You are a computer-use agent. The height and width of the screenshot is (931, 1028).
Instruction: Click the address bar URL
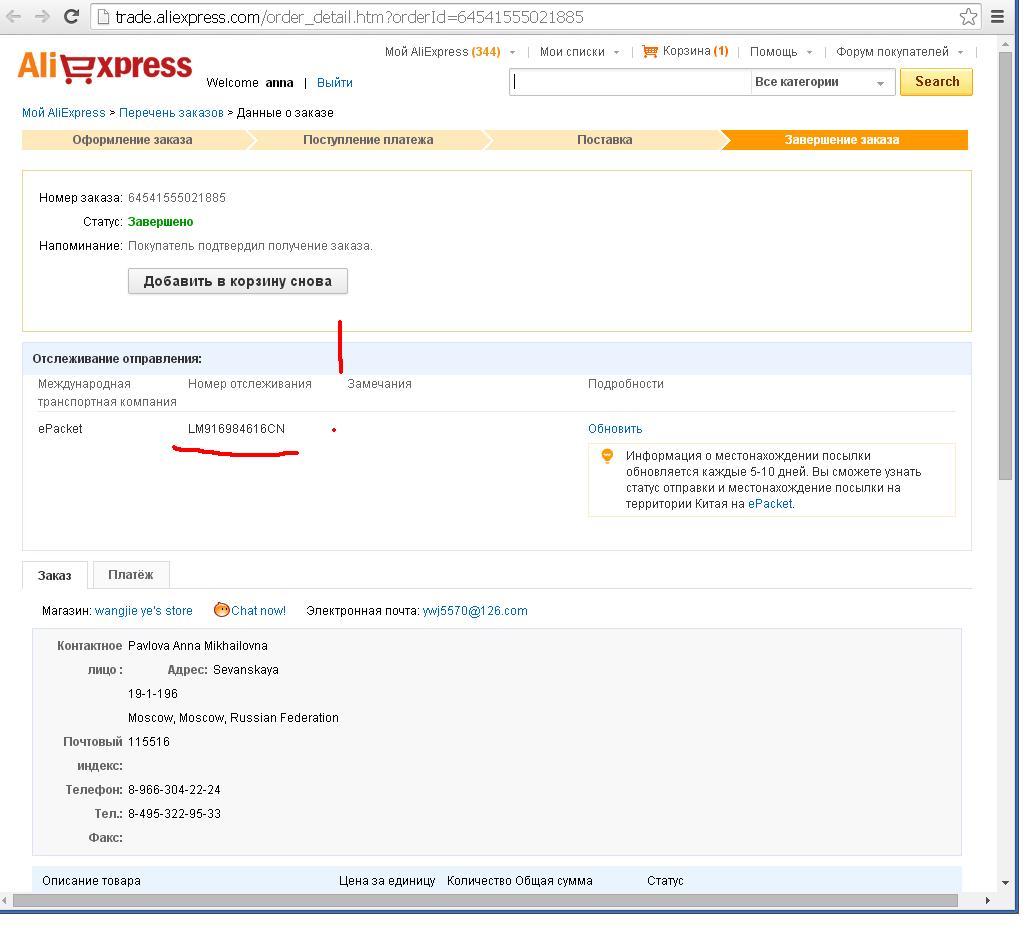pyautogui.click(x=349, y=17)
